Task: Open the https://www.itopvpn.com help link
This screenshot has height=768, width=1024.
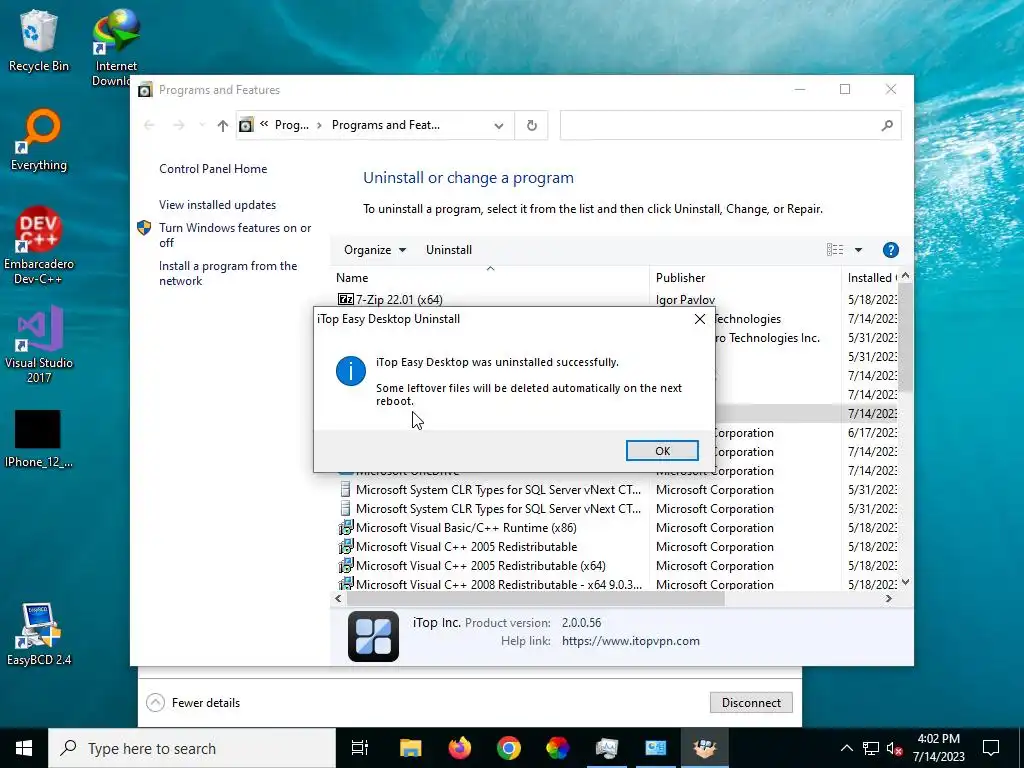Action: 630,641
